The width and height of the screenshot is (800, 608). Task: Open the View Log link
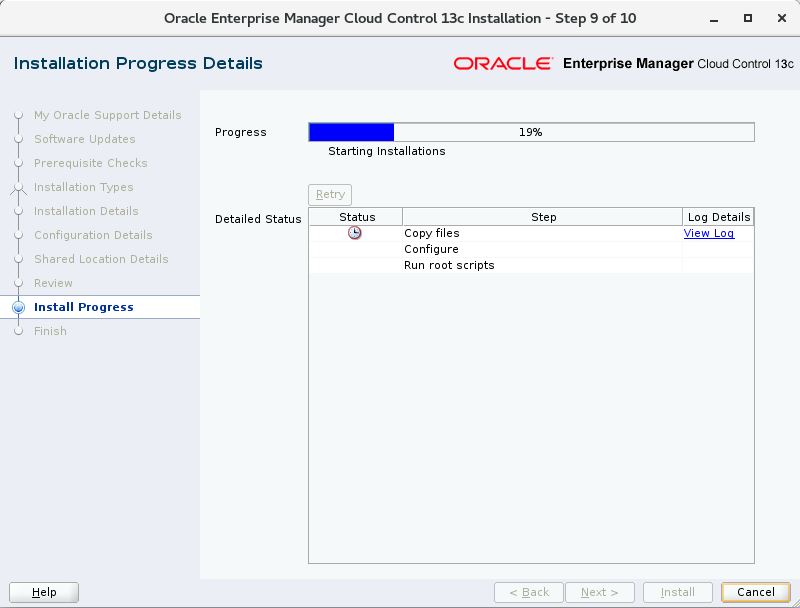709,233
